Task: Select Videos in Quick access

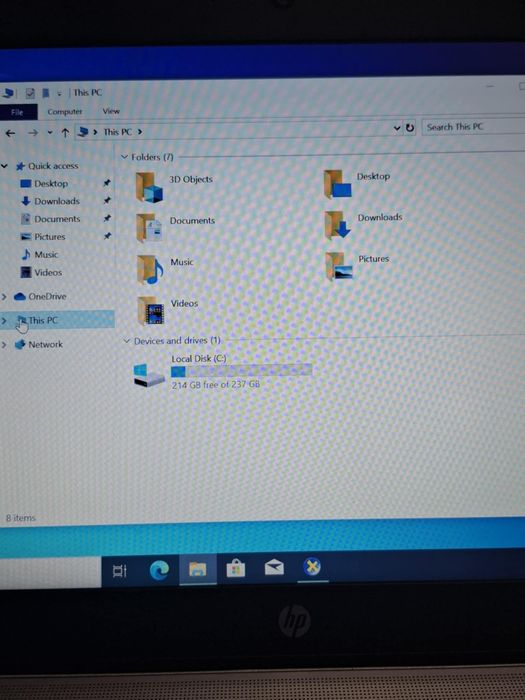Action: point(48,272)
